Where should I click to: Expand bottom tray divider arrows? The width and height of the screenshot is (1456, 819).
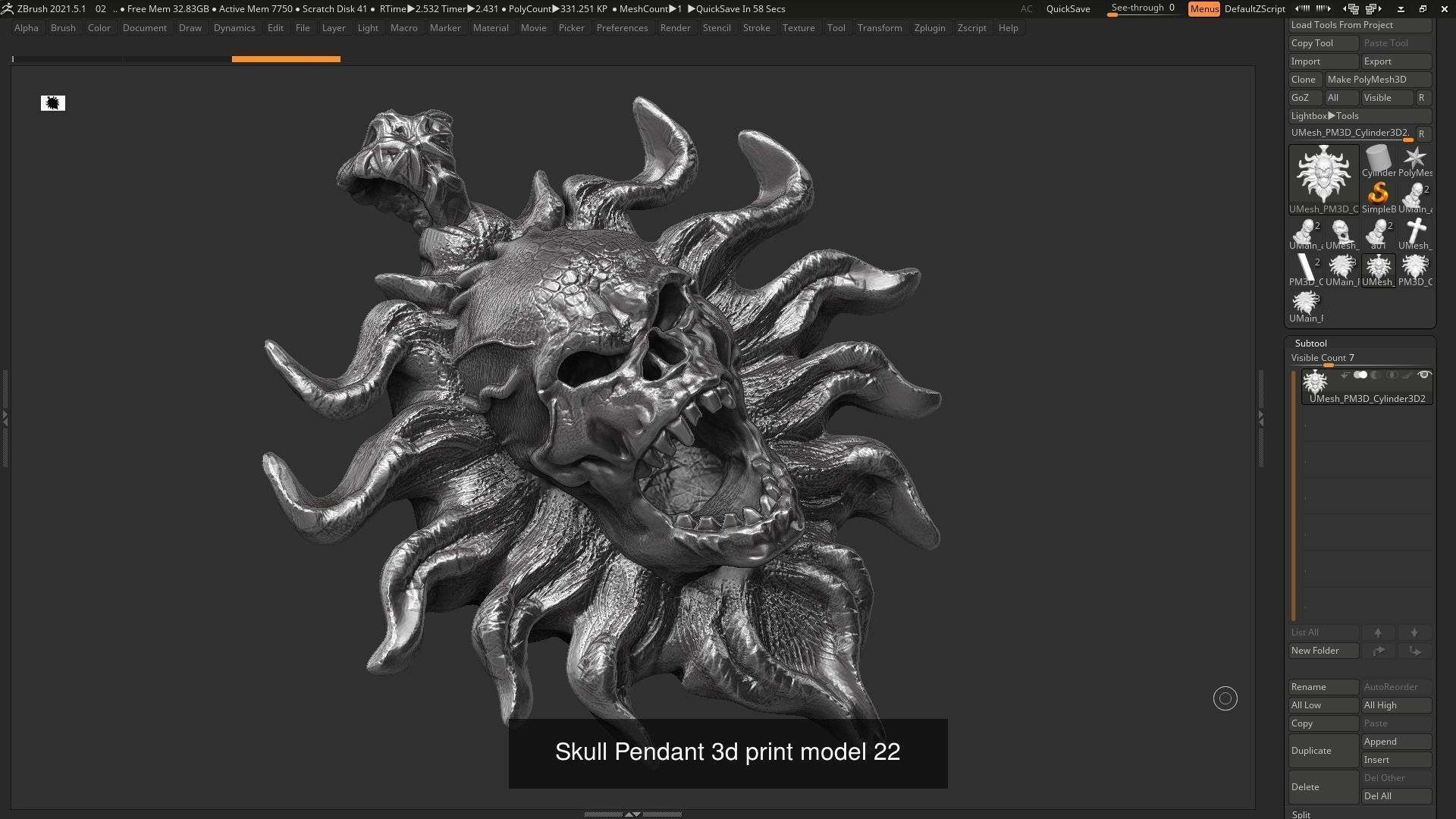pos(632,814)
